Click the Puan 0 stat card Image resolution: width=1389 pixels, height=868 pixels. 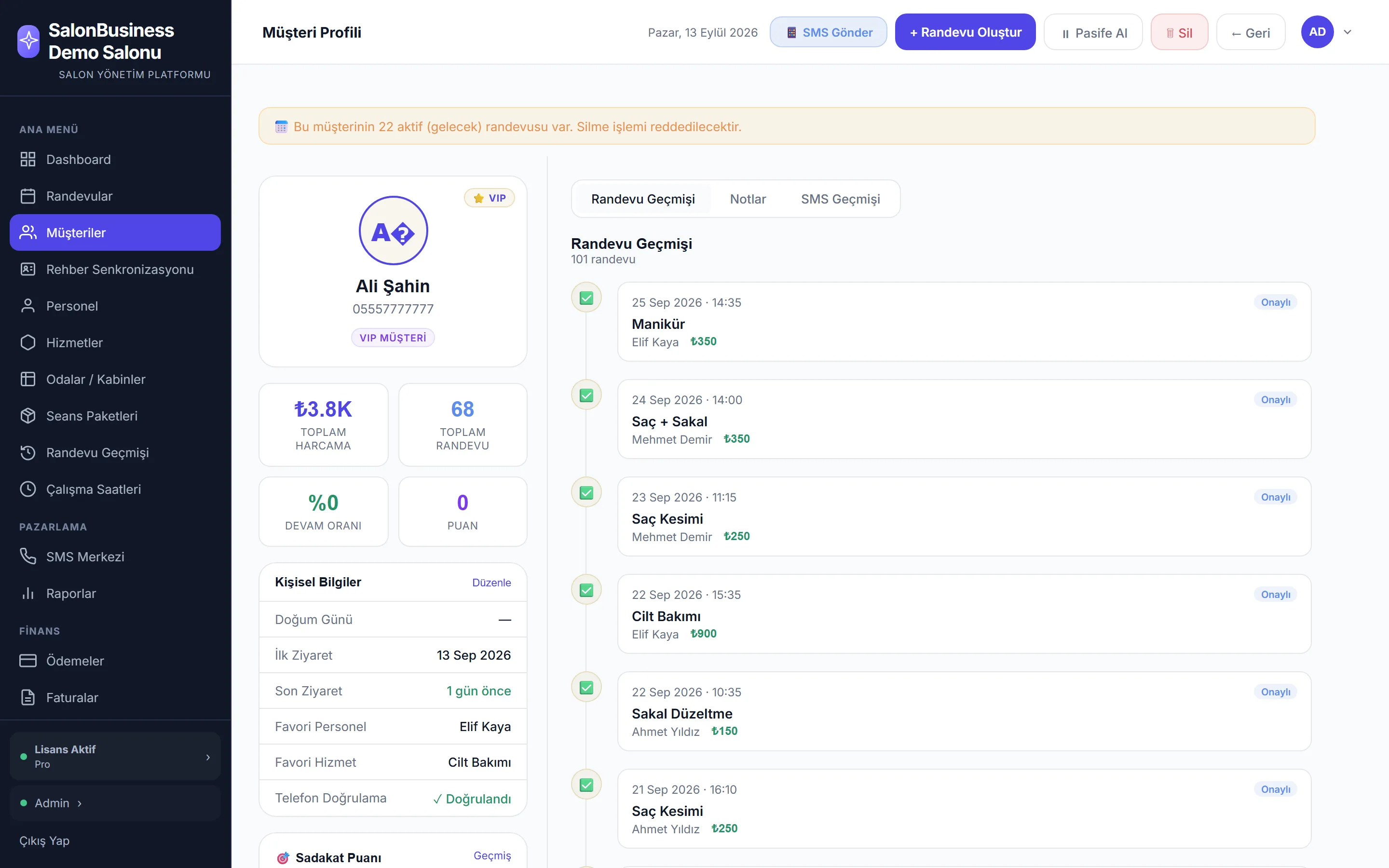(x=463, y=512)
